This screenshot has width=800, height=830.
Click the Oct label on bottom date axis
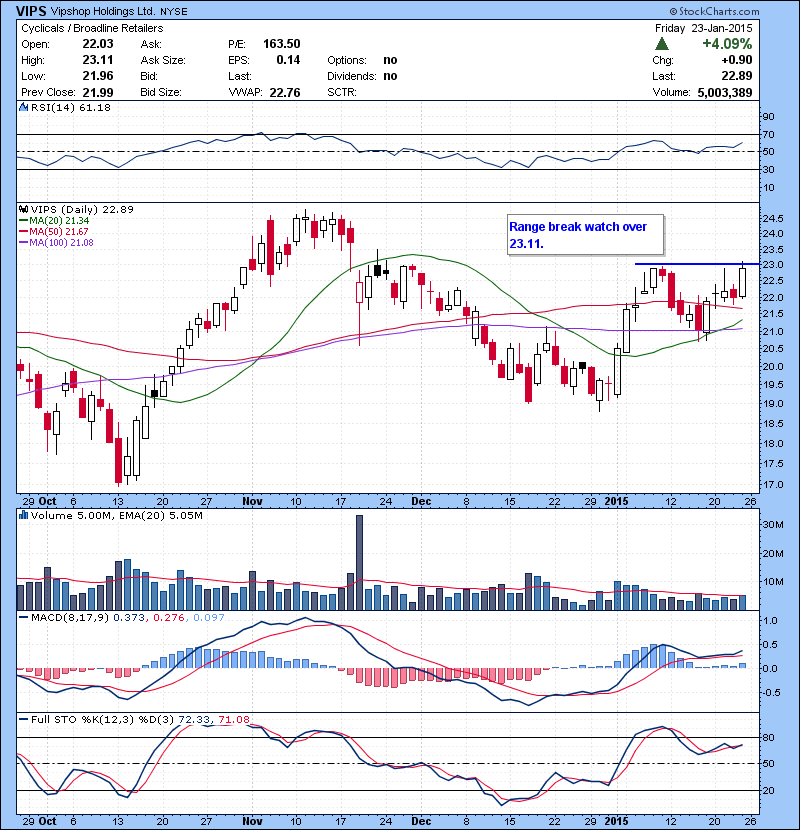[48, 821]
